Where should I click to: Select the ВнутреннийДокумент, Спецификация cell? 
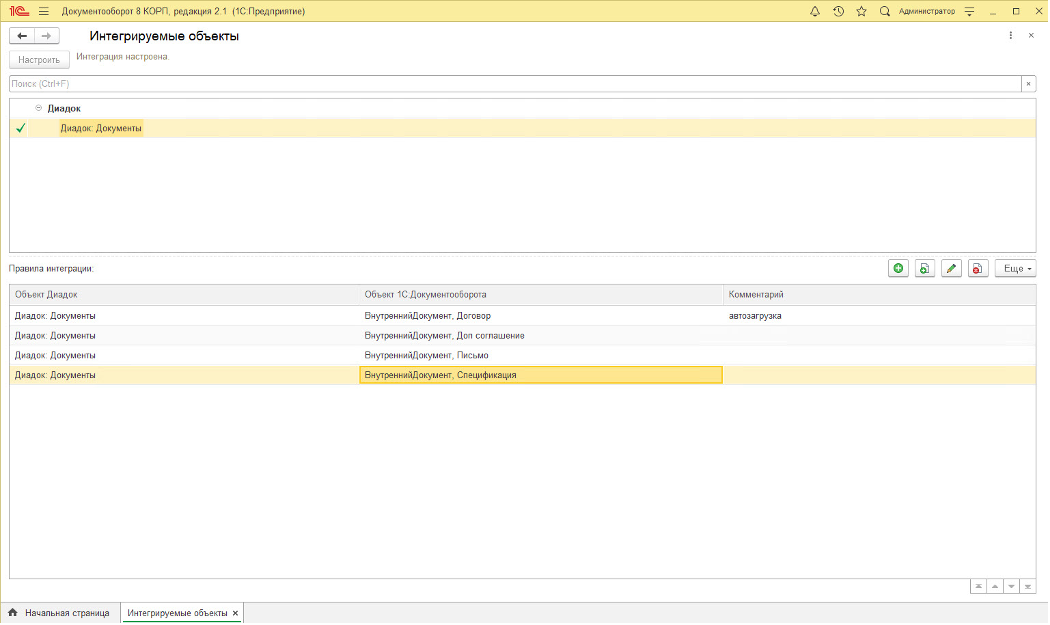click(x=541, y=375)
